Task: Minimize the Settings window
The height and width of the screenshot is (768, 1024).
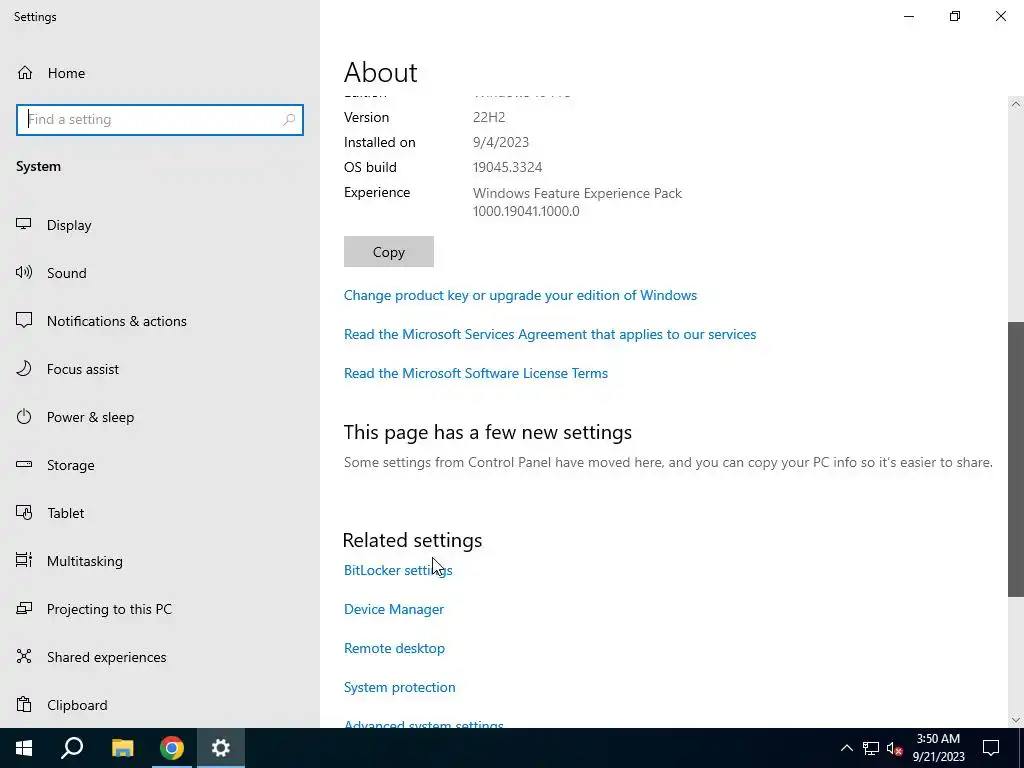Action: pyautogui.click(x=908, y=16)
